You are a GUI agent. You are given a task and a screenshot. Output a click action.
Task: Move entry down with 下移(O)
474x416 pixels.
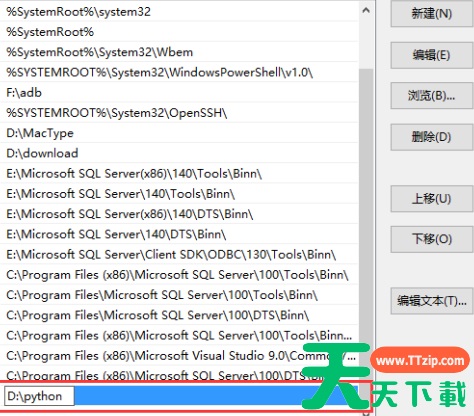pyautogui.click(x=432, y=239)
